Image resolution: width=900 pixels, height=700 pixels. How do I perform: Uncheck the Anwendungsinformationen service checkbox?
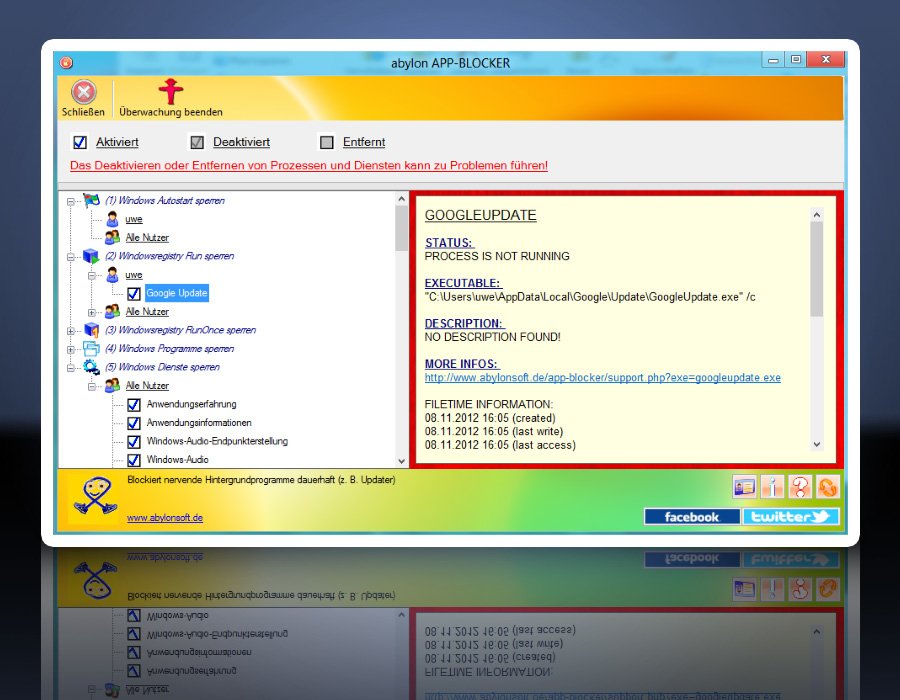134,423
